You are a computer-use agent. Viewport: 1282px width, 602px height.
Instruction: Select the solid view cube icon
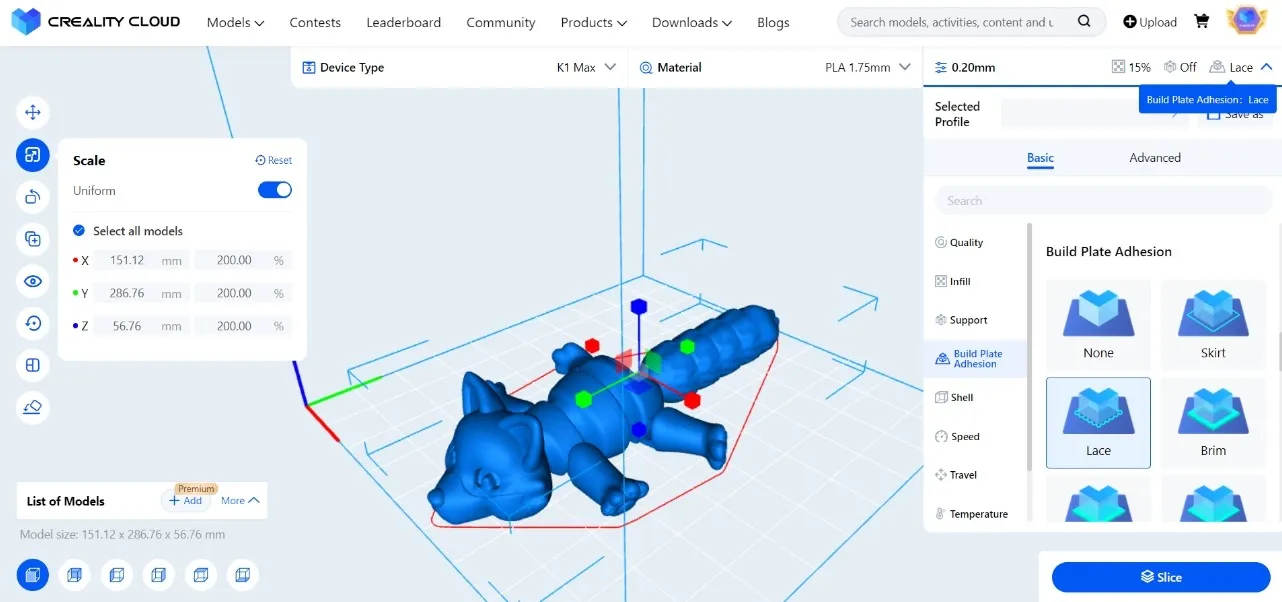(x=32, y=575)
